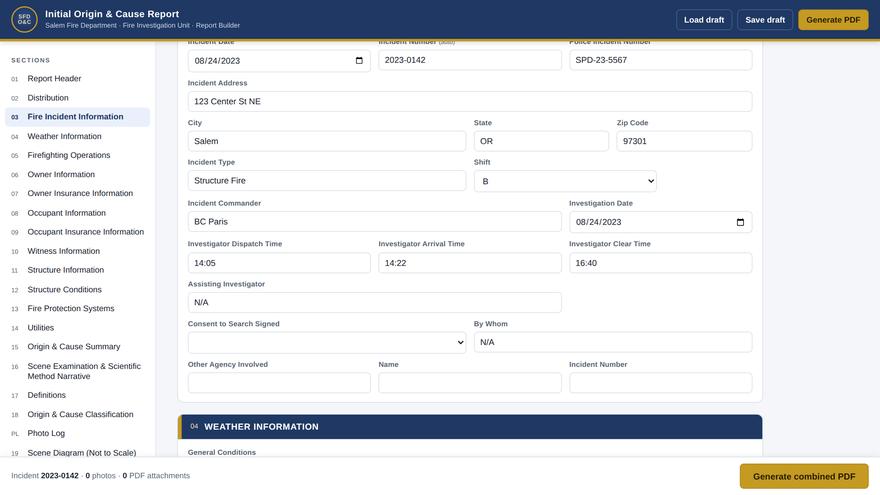Screen dimensions: 880x495
Task: Go to Definitions section
Action: click(77, 396)
